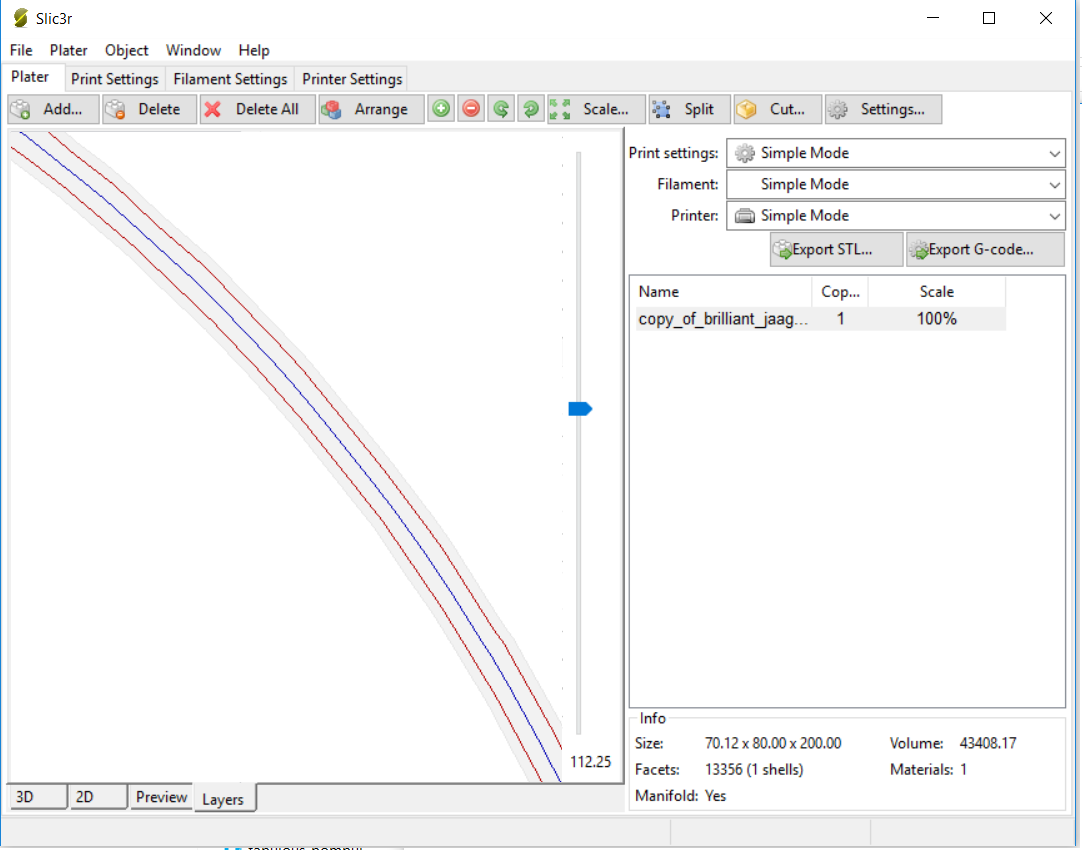Viewport: 1082px width, 850px height.
Task: Click the Add object toolbar button
Action: [54, 109]
